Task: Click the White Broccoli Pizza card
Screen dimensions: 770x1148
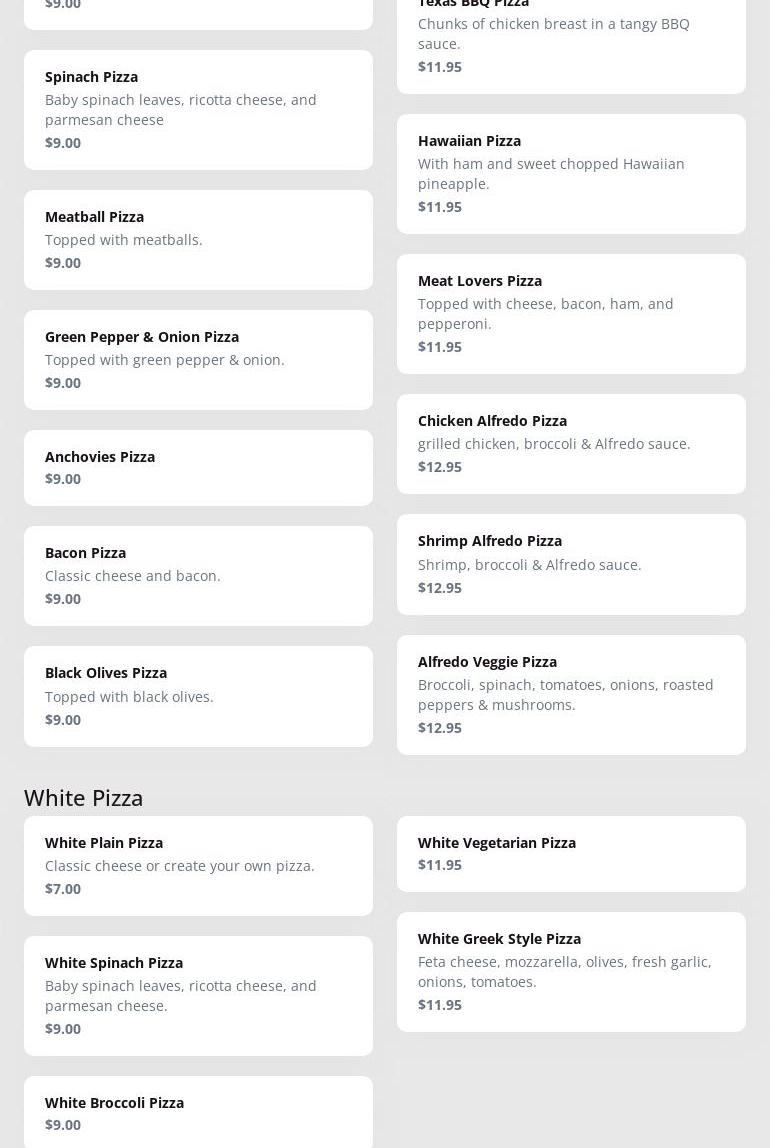Action: 198,1112
